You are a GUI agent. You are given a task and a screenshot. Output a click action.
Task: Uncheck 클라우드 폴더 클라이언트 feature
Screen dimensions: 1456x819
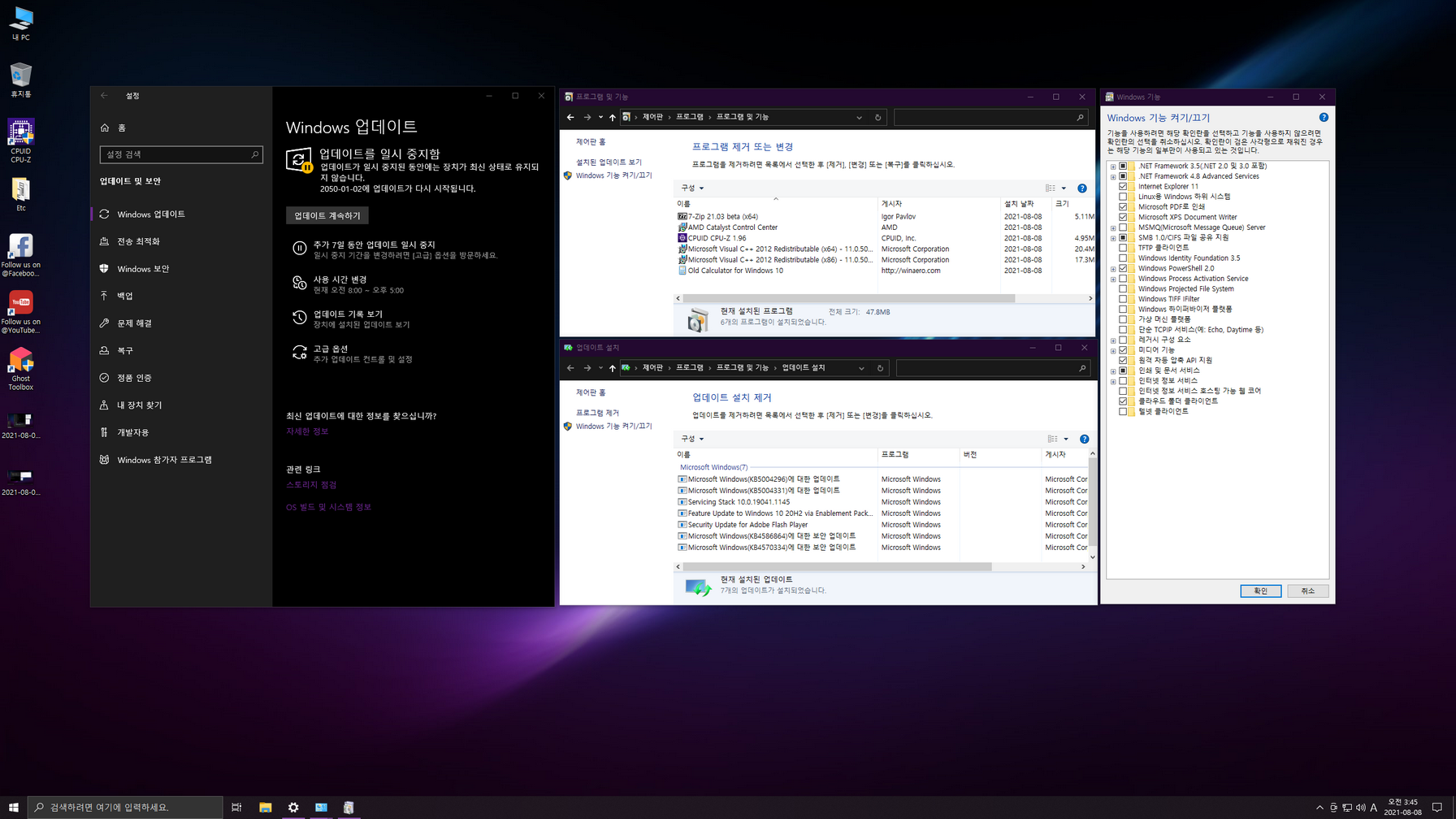point(1123,401)
